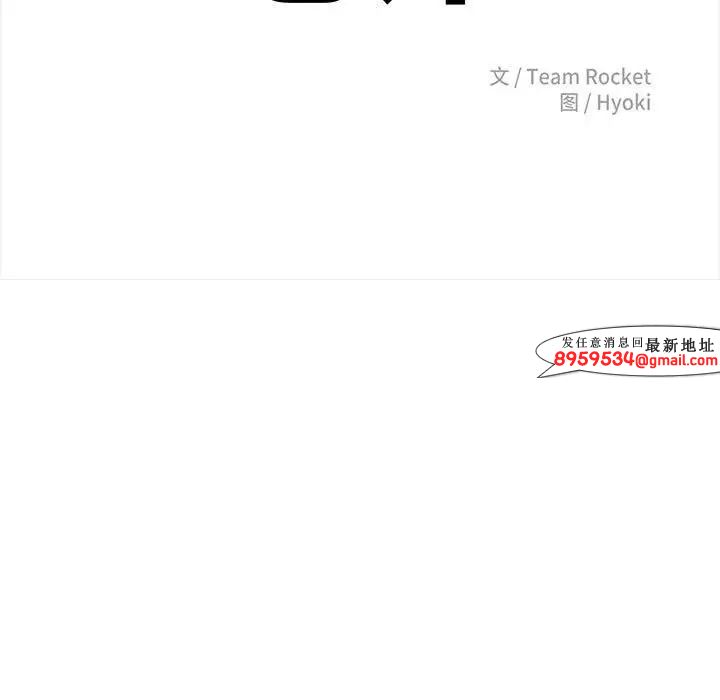Click the slash between 文 and Team
The image size is (720, 700).
518,77
